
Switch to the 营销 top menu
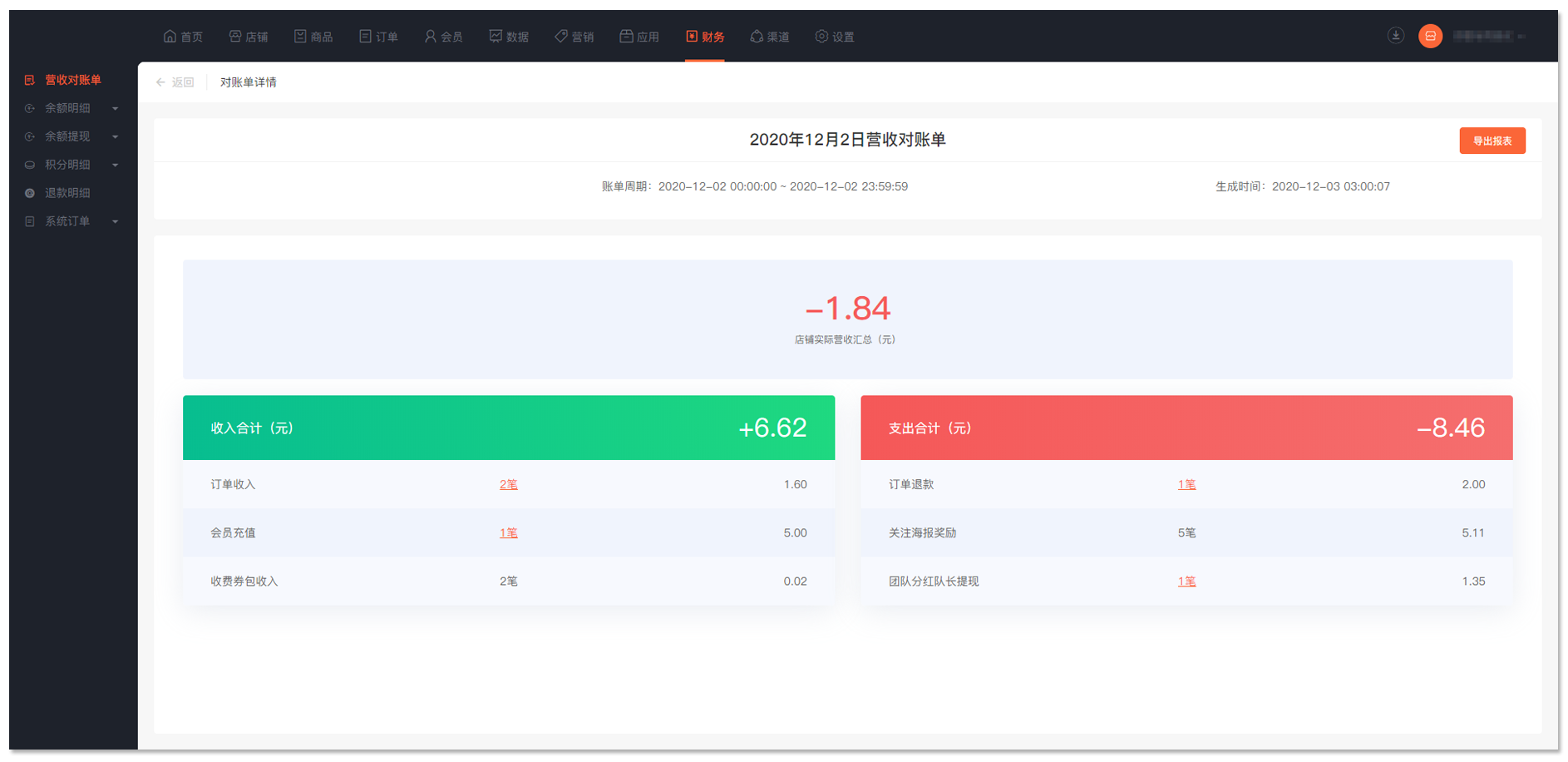coord(574,37)
